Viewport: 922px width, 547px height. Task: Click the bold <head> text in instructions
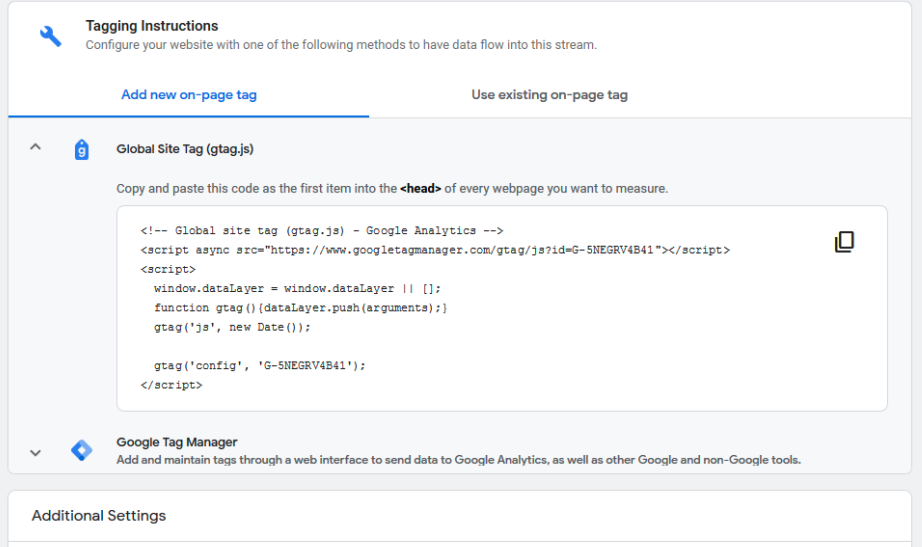point(420,188)
